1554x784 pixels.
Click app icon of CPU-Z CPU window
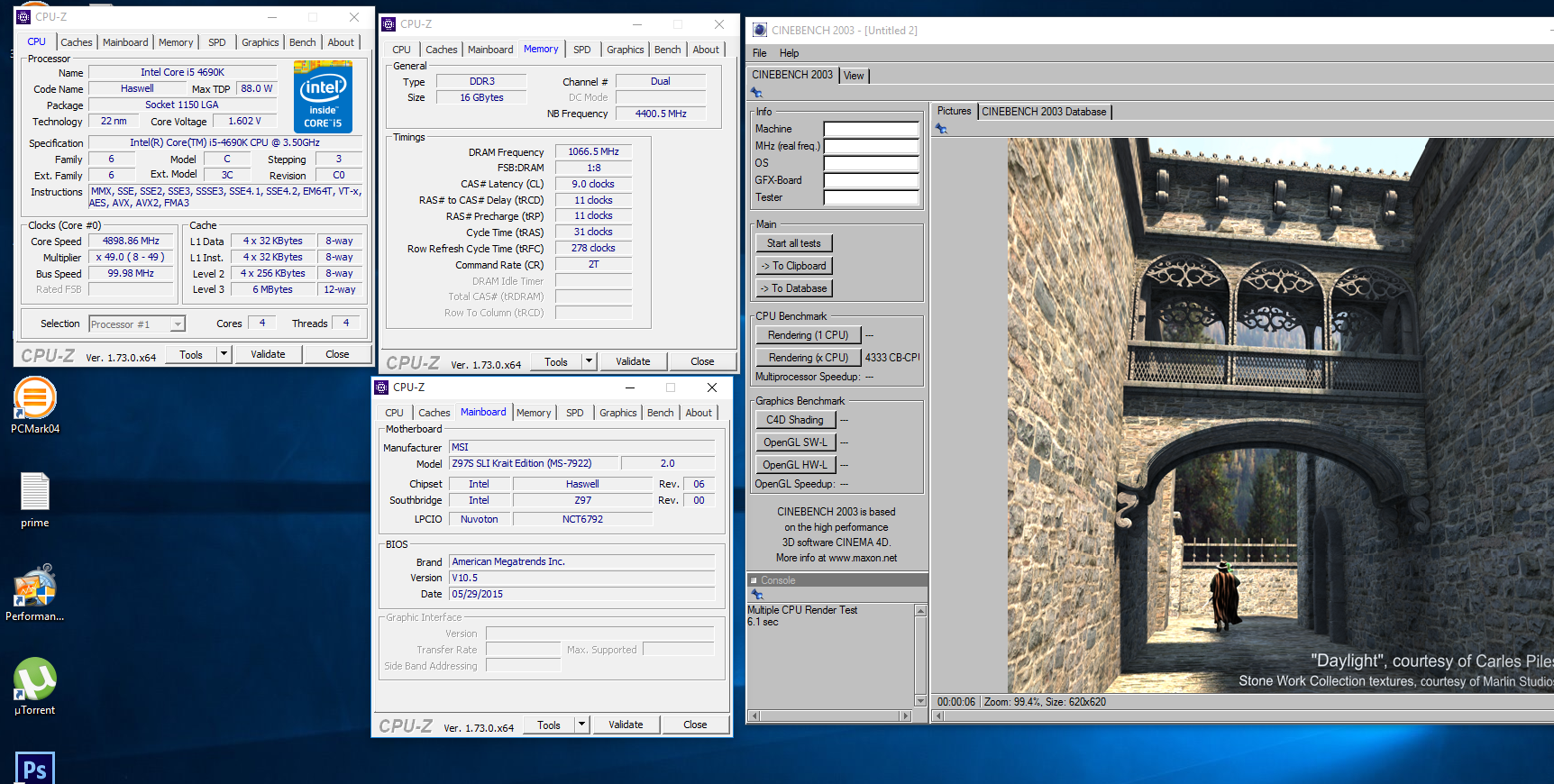pos(23,17)
